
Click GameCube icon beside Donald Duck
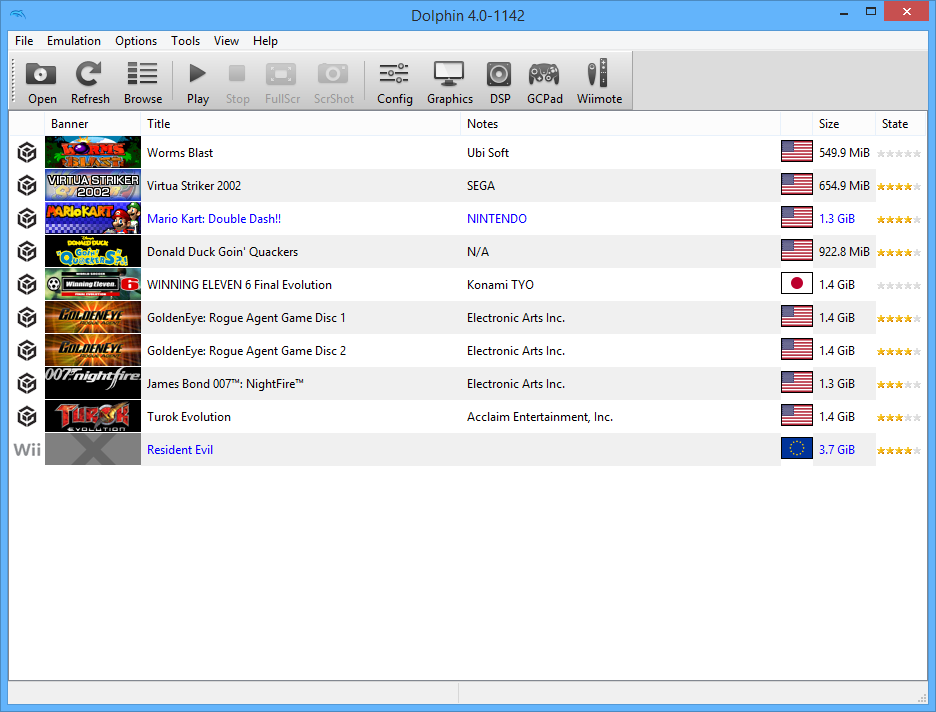click(x=27, y=252)
